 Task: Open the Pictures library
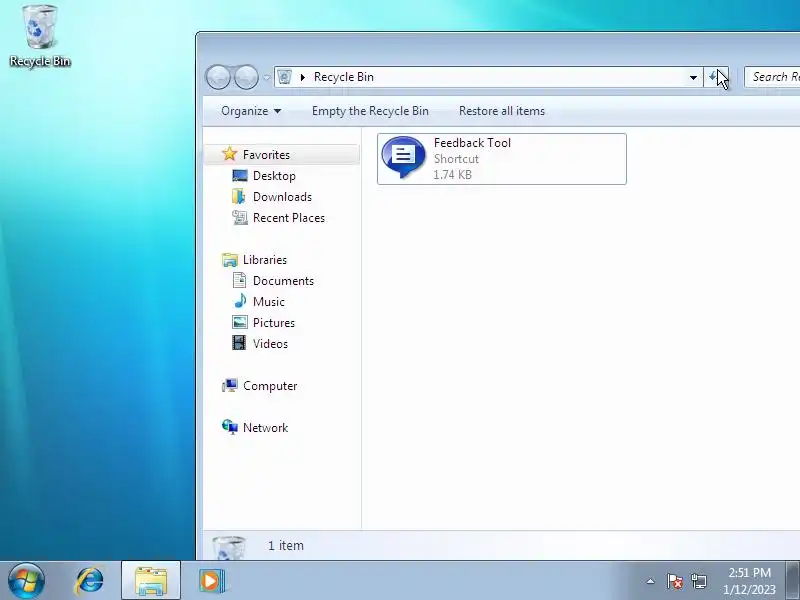tap(273, 323)
